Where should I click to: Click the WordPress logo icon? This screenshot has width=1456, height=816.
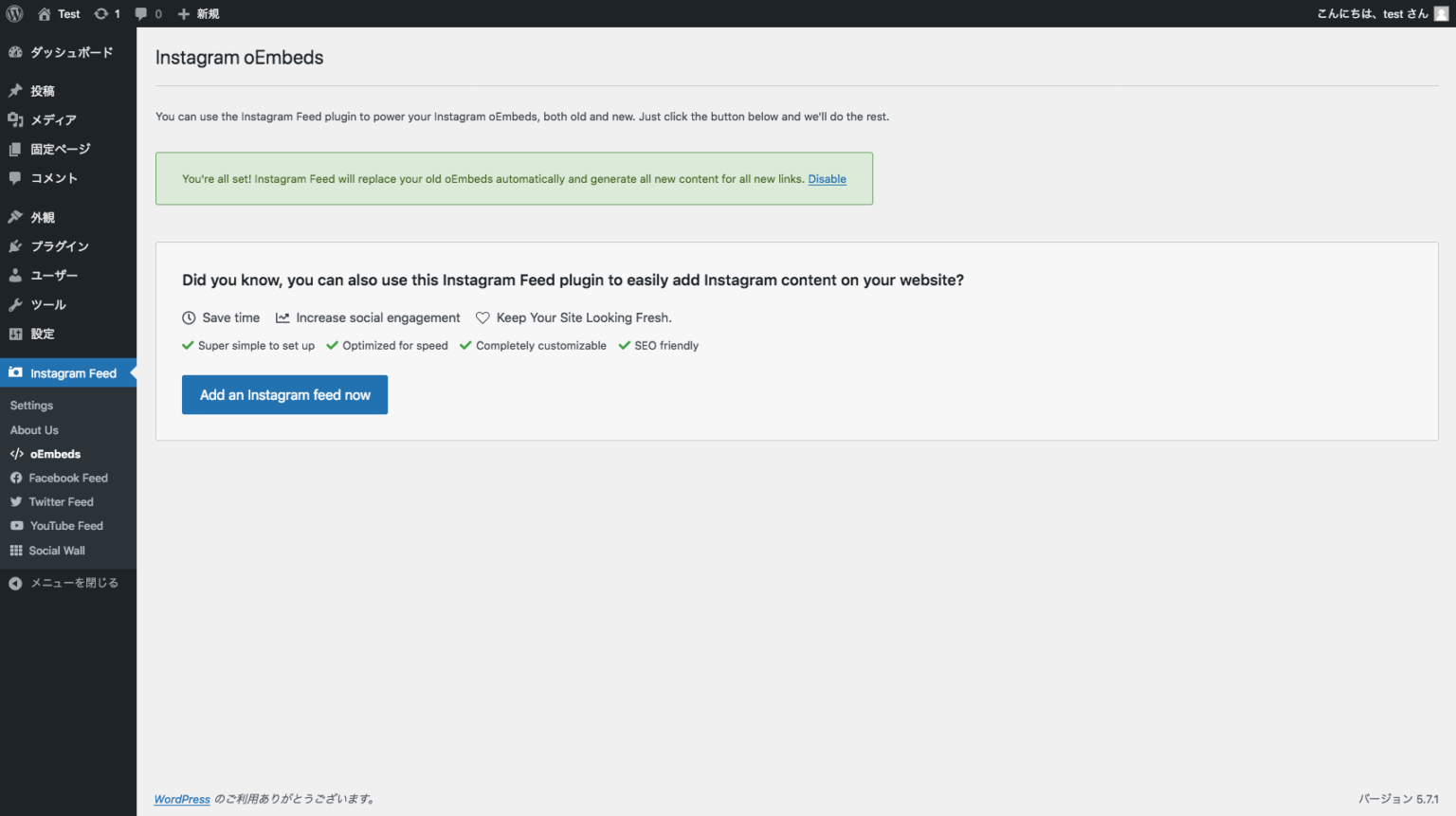click(x=14, y=13)
